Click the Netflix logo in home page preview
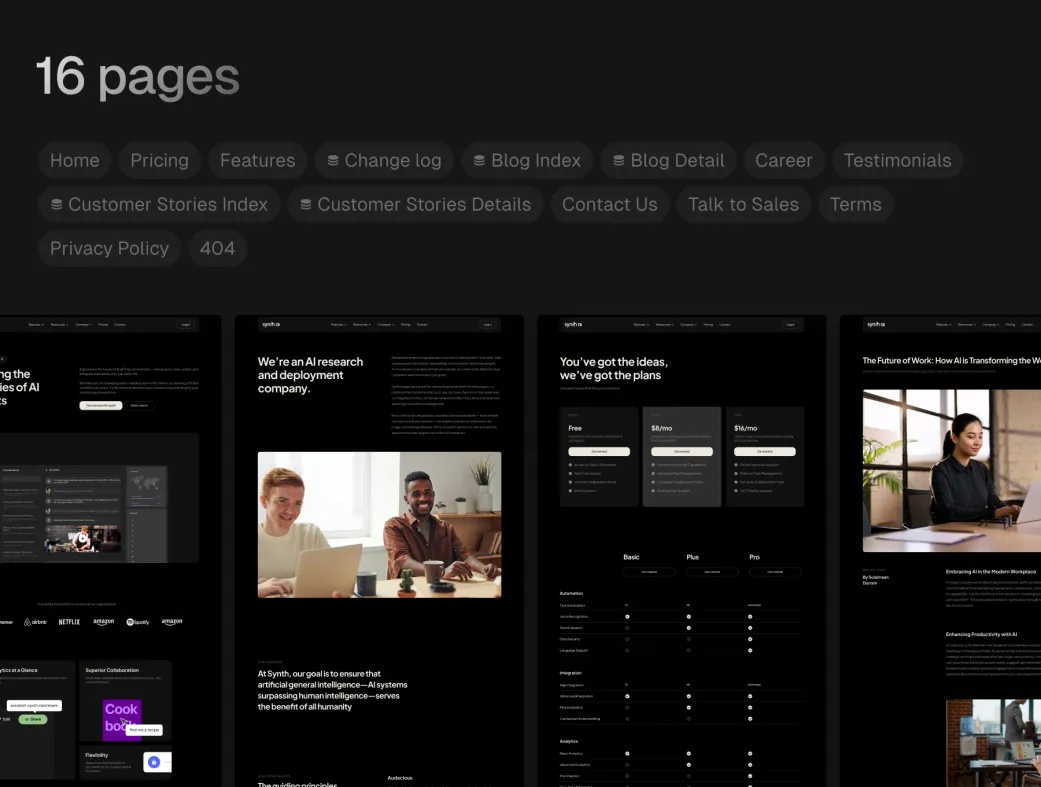 click(x=69, y=622)
